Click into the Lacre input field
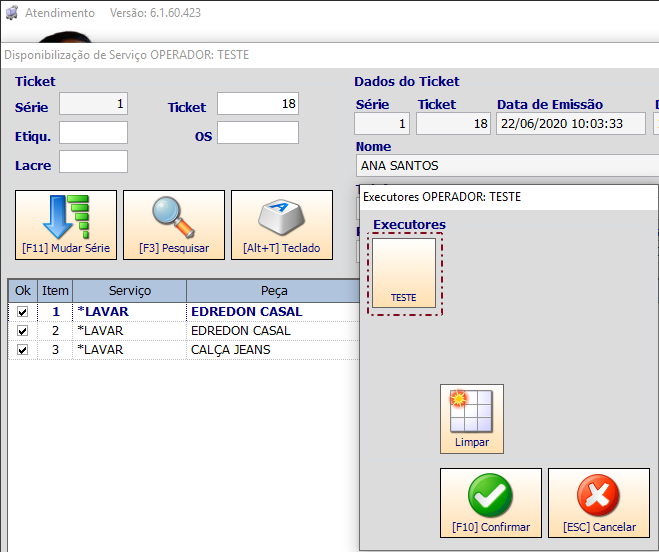 click(93, 161)
